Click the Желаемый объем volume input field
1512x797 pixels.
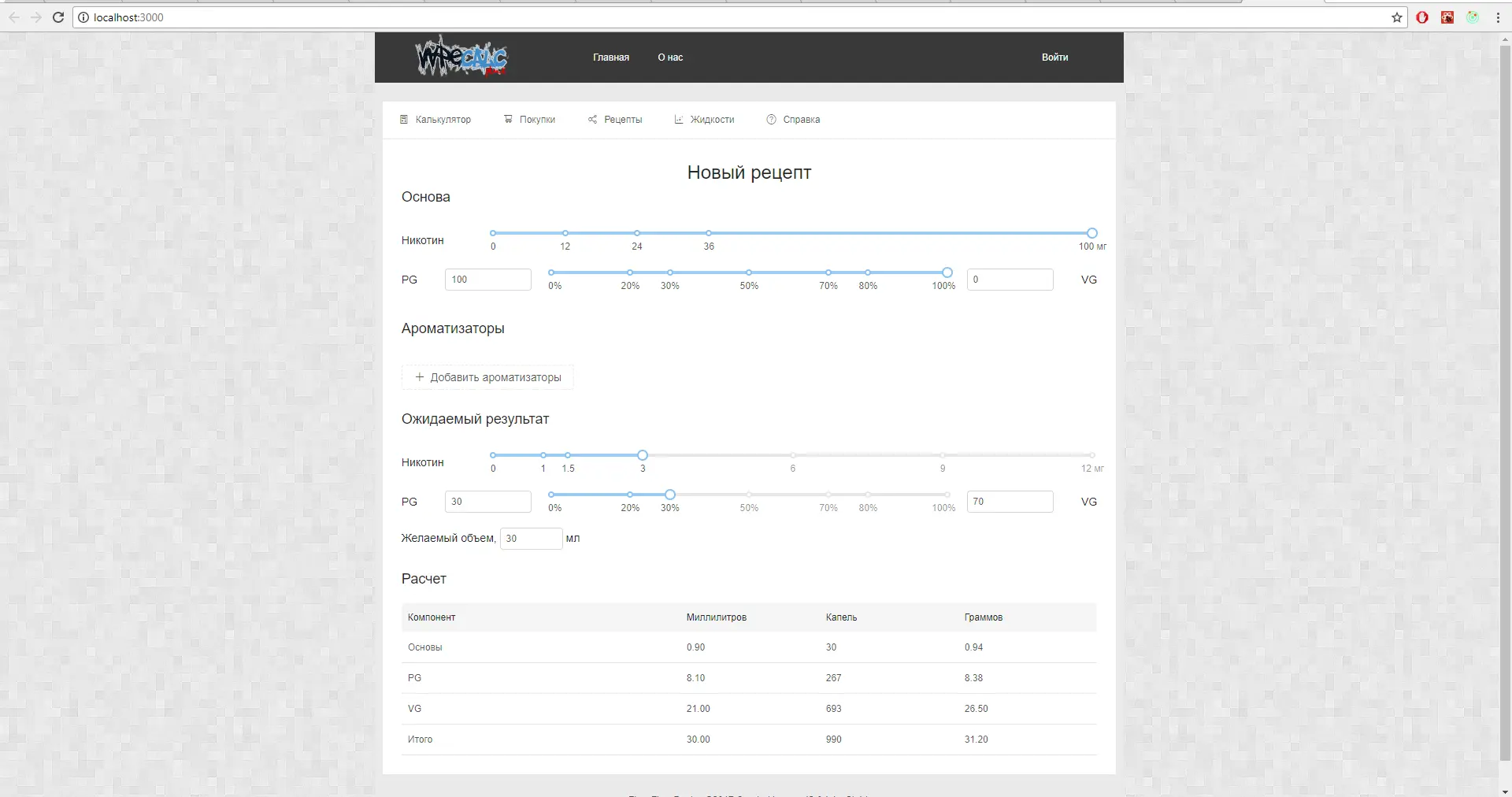[x=531, y=539]
